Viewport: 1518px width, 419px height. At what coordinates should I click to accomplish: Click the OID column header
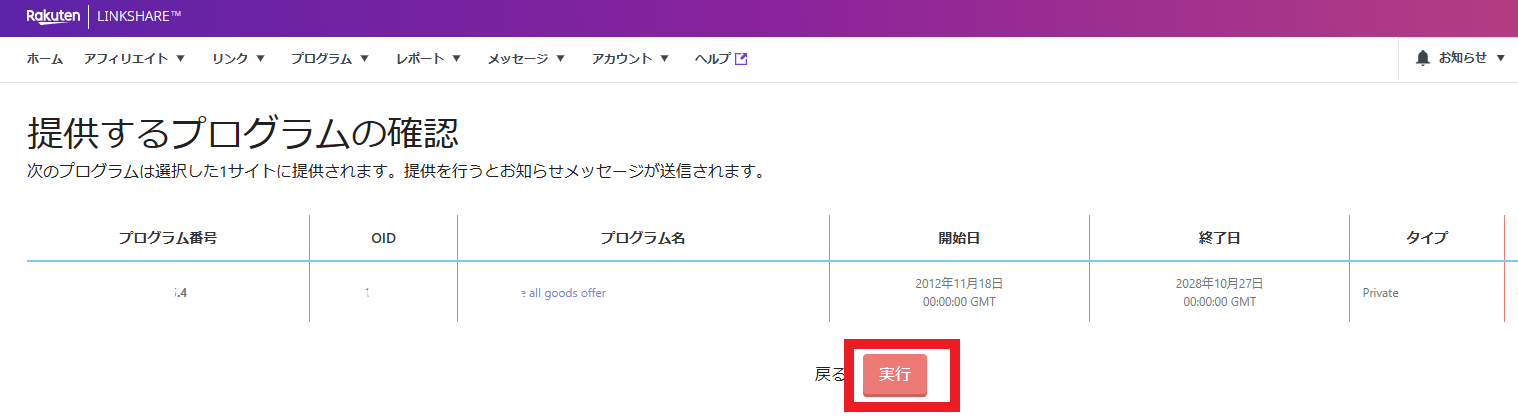383,238
